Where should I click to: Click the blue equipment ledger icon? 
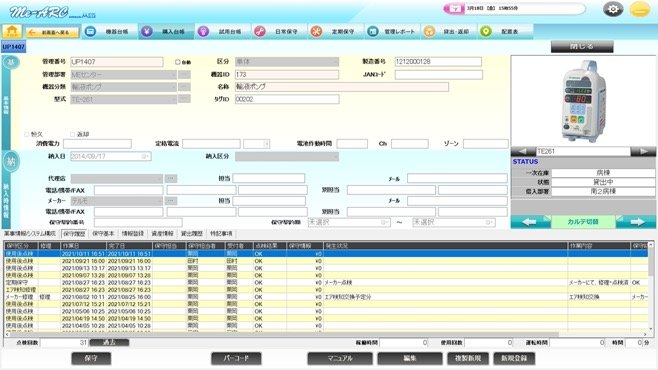coord(90,31)
